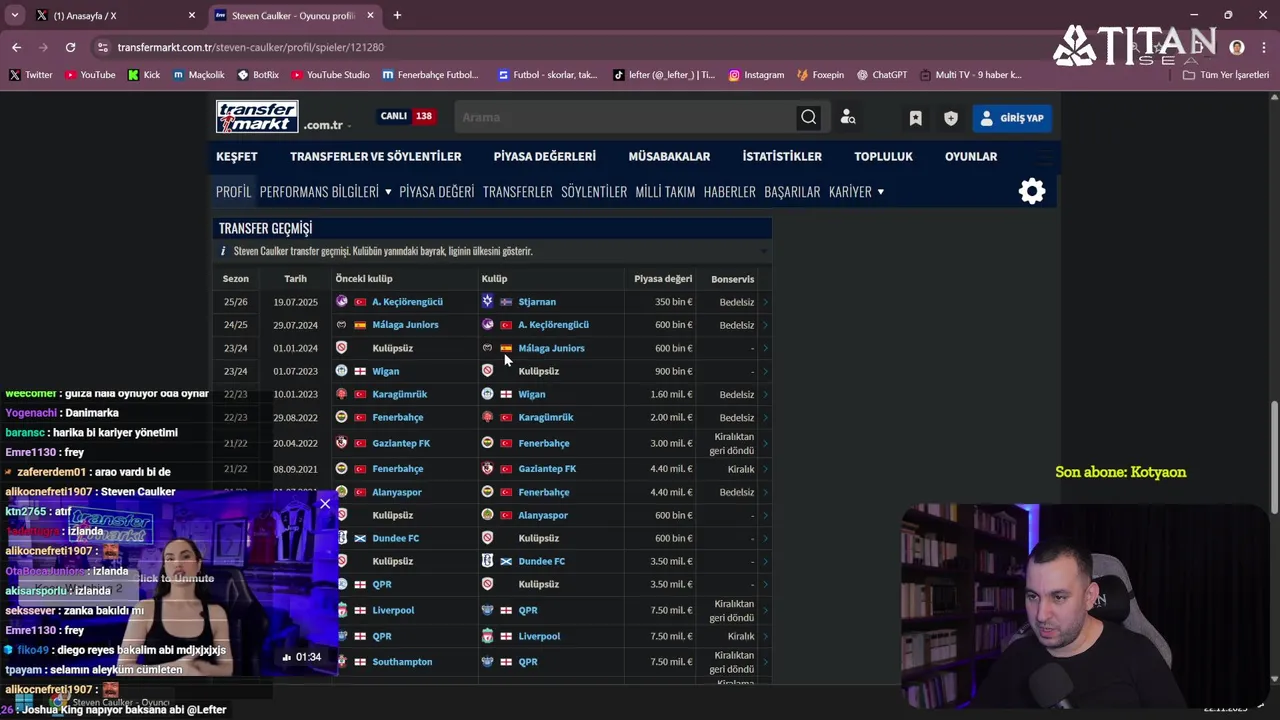This screenshot has width=1280, height=720.
Task: Close the Steven Caulker tab
Action: point(370,15)
